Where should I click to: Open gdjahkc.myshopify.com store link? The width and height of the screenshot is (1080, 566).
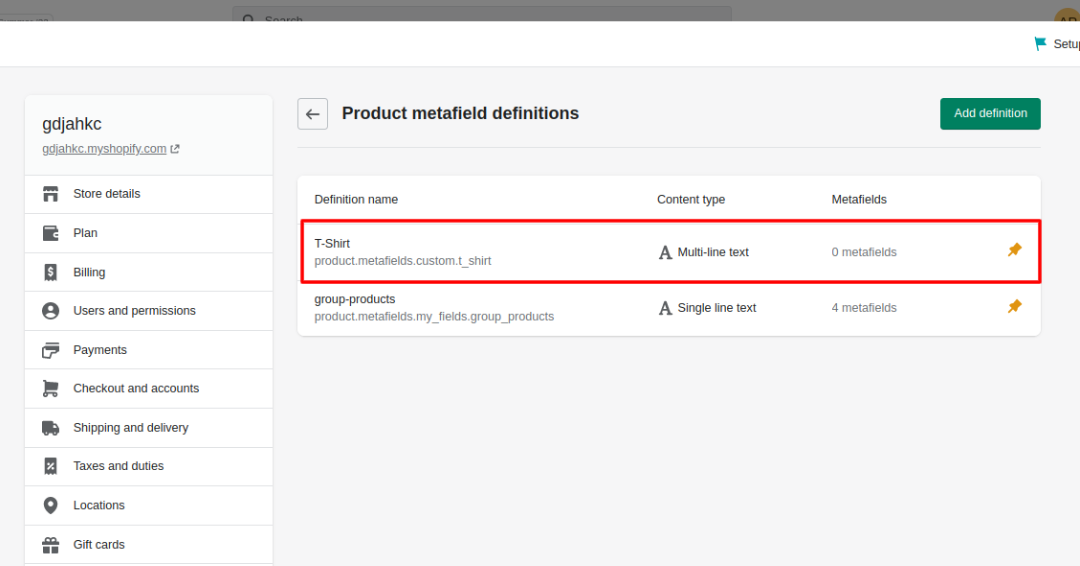(104, 149)
